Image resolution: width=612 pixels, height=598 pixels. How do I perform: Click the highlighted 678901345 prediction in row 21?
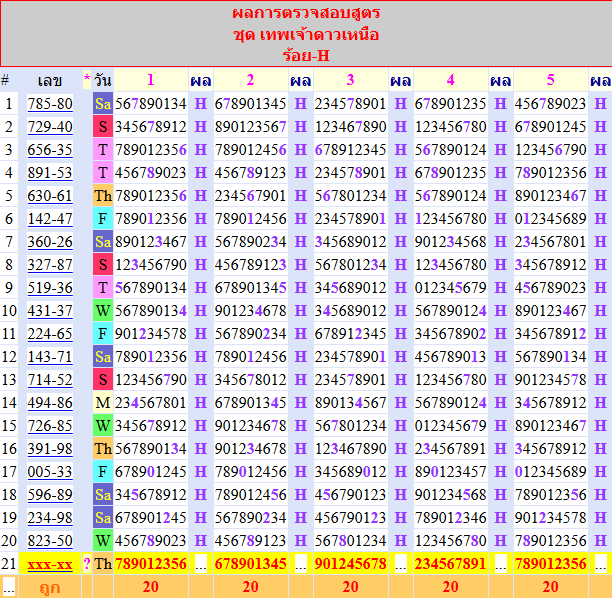(250, 564)
